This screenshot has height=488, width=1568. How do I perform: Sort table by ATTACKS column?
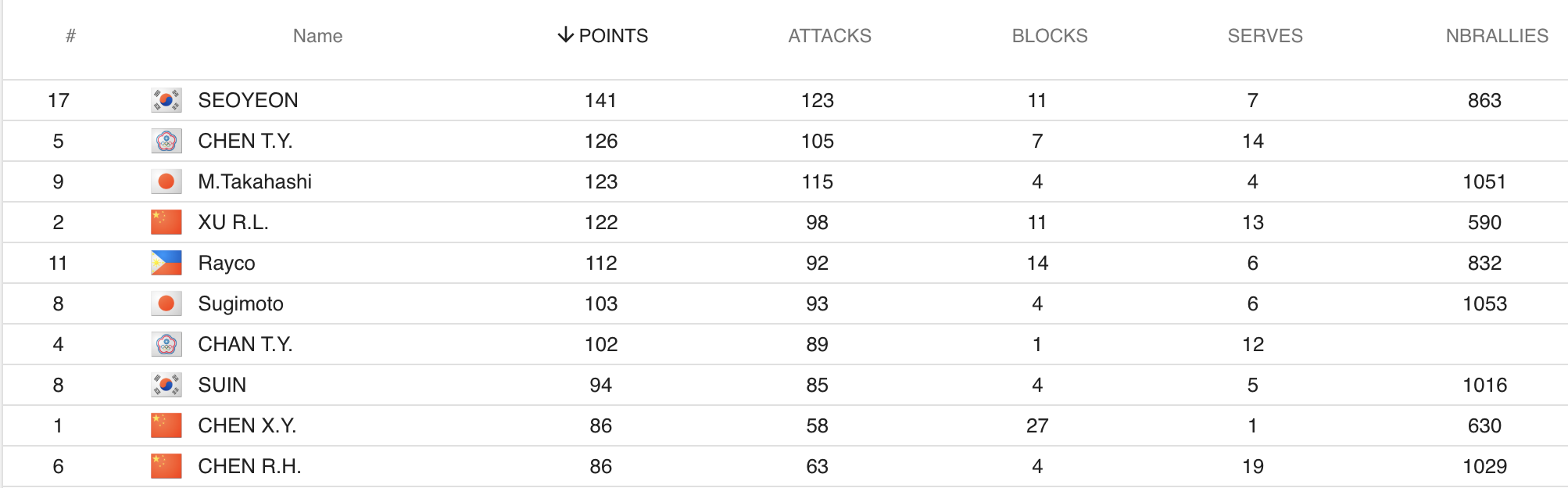tap(829, 36)
